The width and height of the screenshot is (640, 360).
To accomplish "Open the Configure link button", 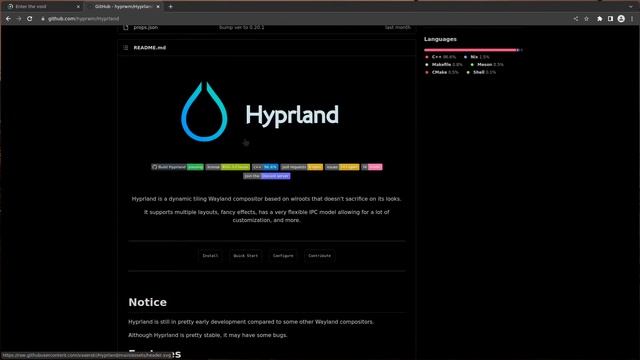I will pyautogui.click(x=283, y=256).
